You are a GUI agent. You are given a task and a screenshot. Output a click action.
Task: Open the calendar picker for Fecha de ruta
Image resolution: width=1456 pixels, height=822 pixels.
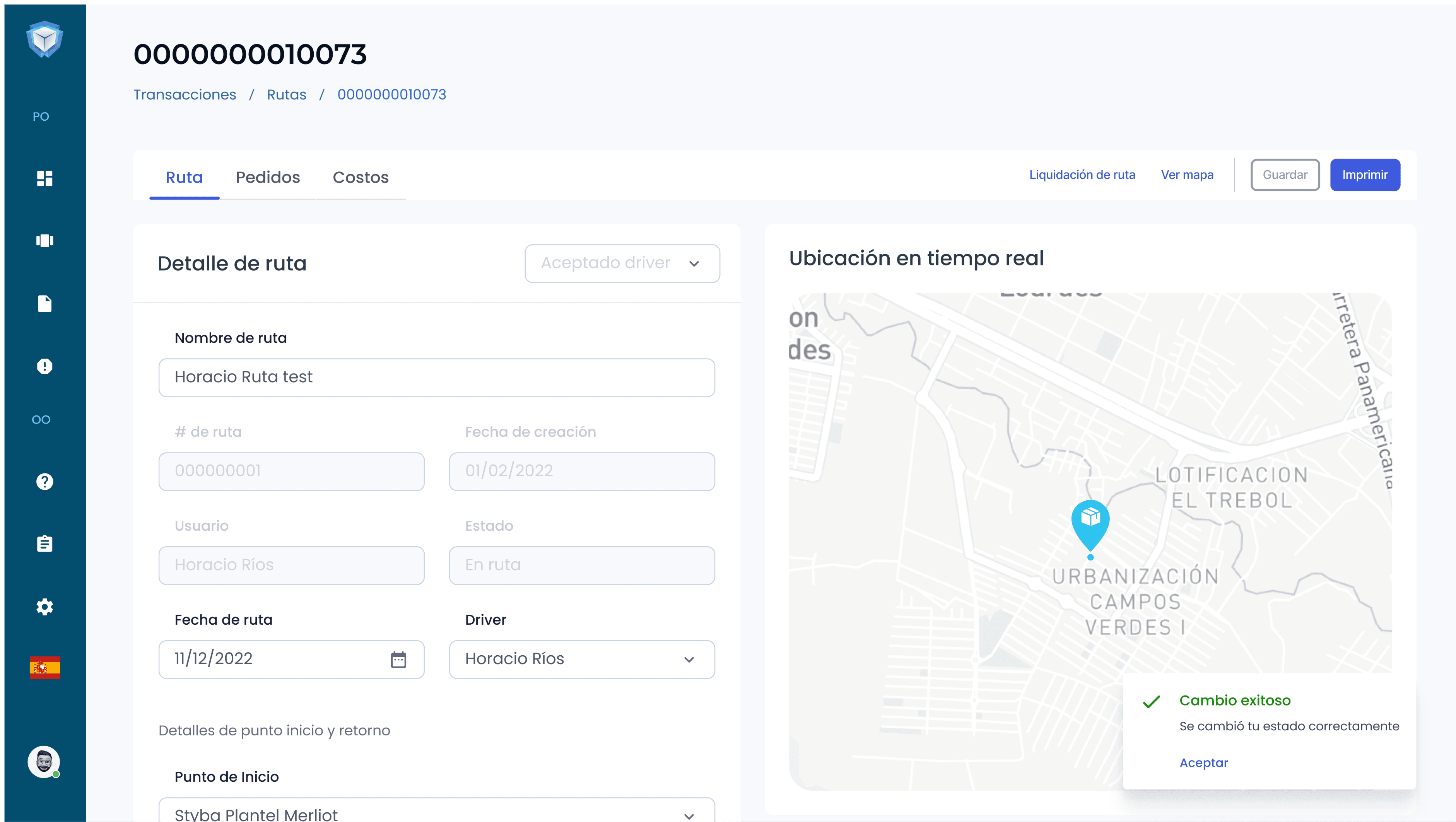(398, 659)
